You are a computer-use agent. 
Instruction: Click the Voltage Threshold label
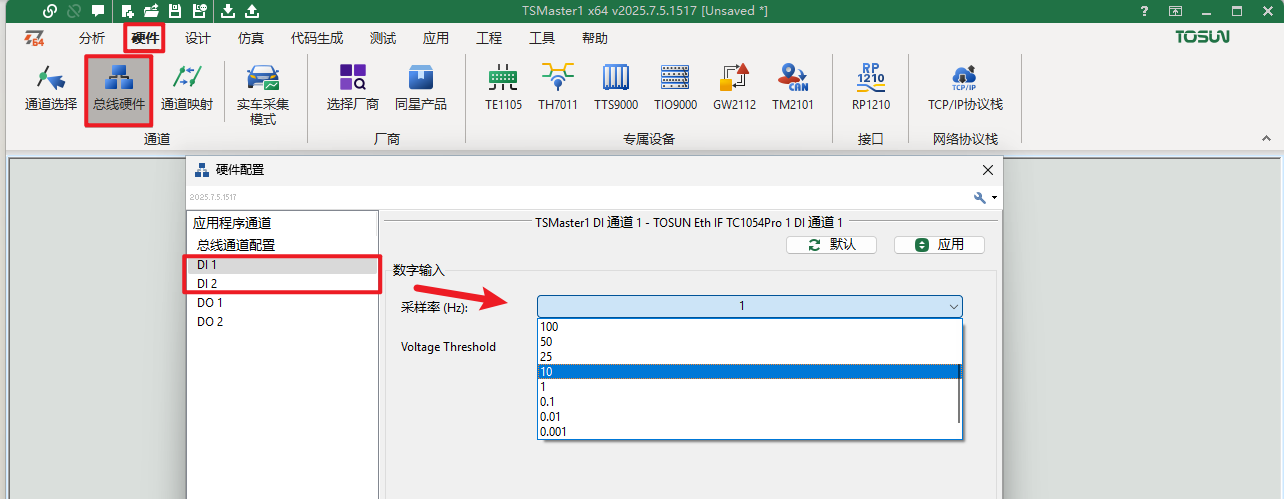coord(449,347)
